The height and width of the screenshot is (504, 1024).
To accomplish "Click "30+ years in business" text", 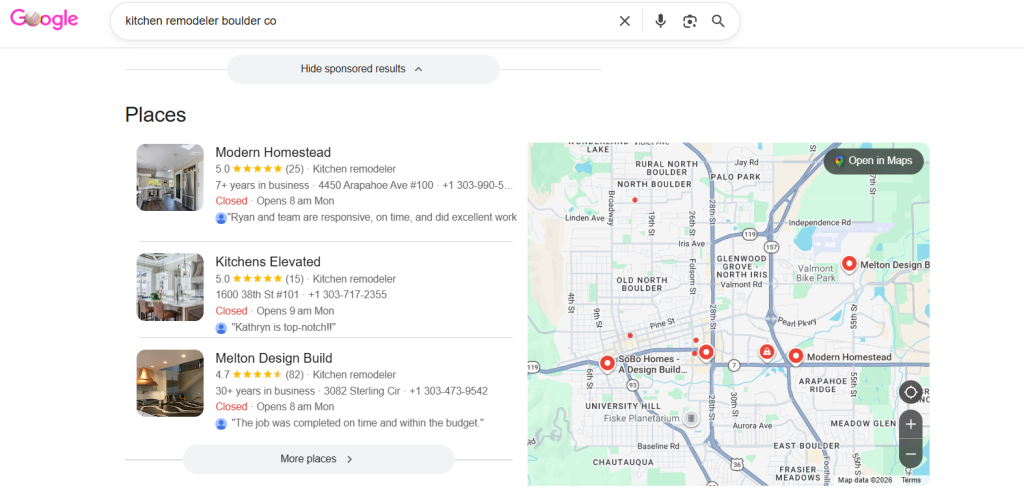I will click(x=265, y=391).
